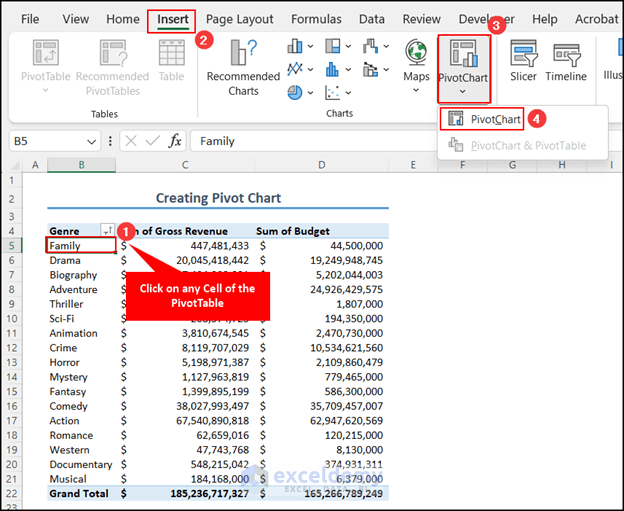Insert line or area chart icon

(295, 69)
